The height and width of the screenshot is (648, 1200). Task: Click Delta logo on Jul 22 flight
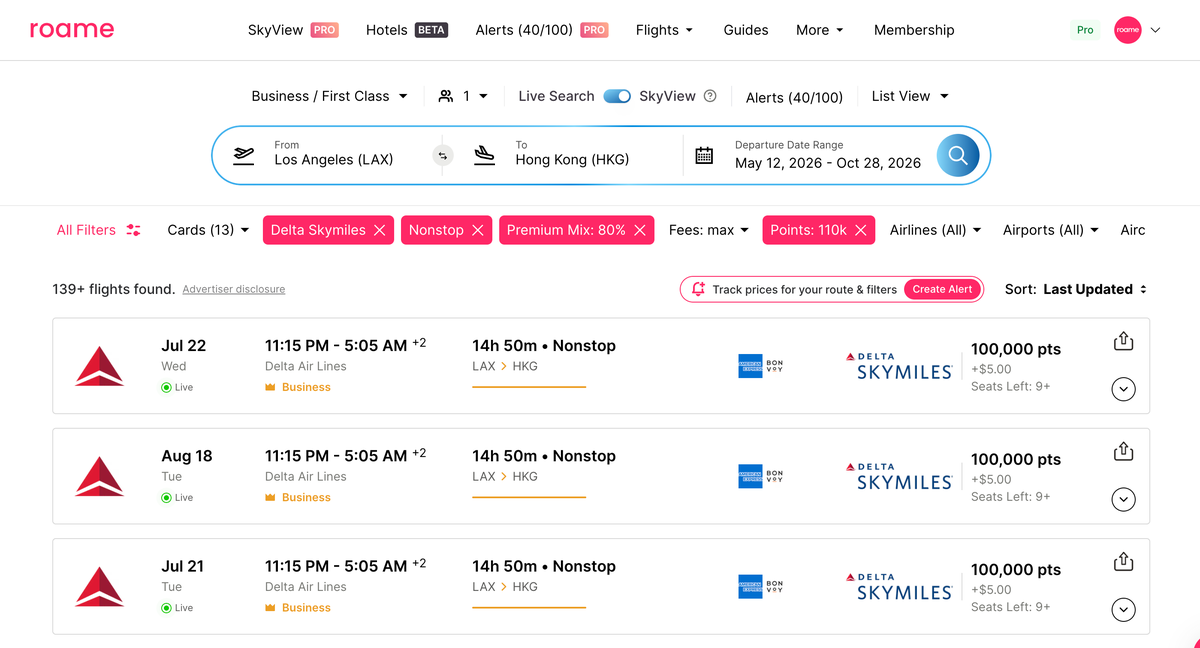point(100,366)
